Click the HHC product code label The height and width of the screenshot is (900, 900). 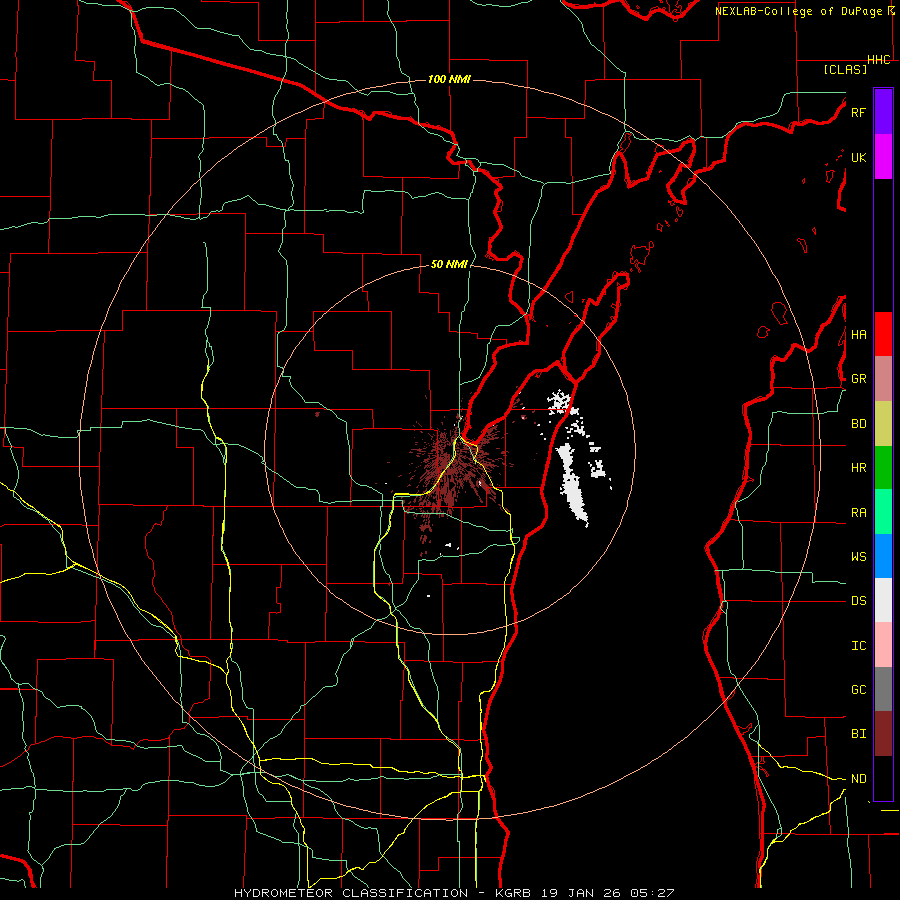tap(878, 60)
